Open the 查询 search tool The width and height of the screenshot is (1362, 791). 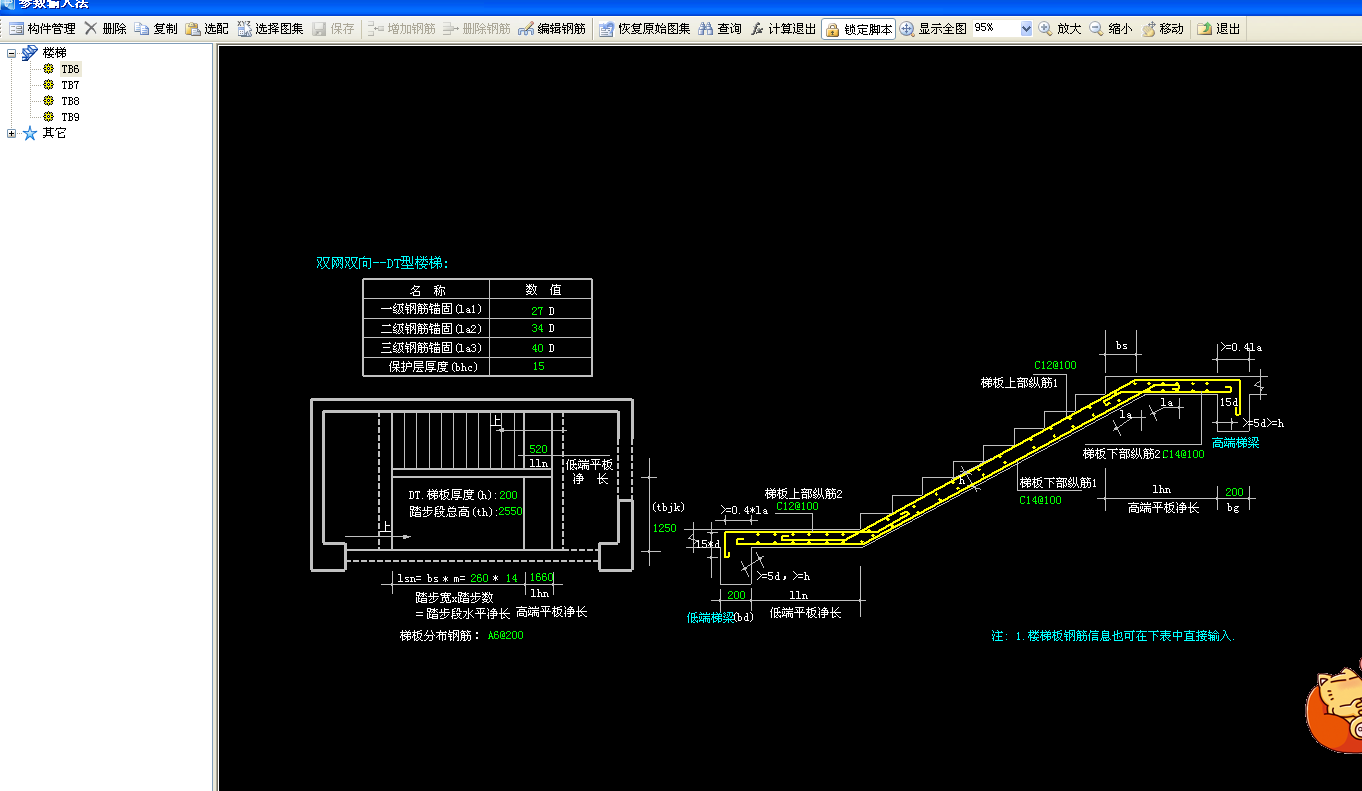point(720,29)
